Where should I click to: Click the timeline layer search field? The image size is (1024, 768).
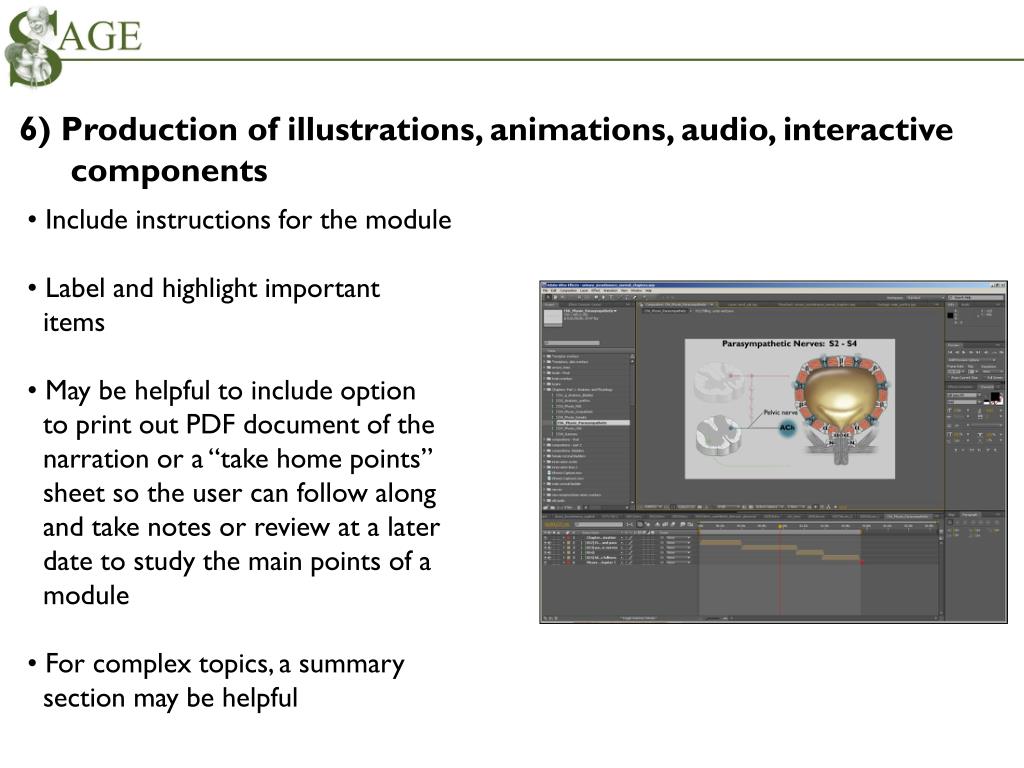(x=599, y=524)
